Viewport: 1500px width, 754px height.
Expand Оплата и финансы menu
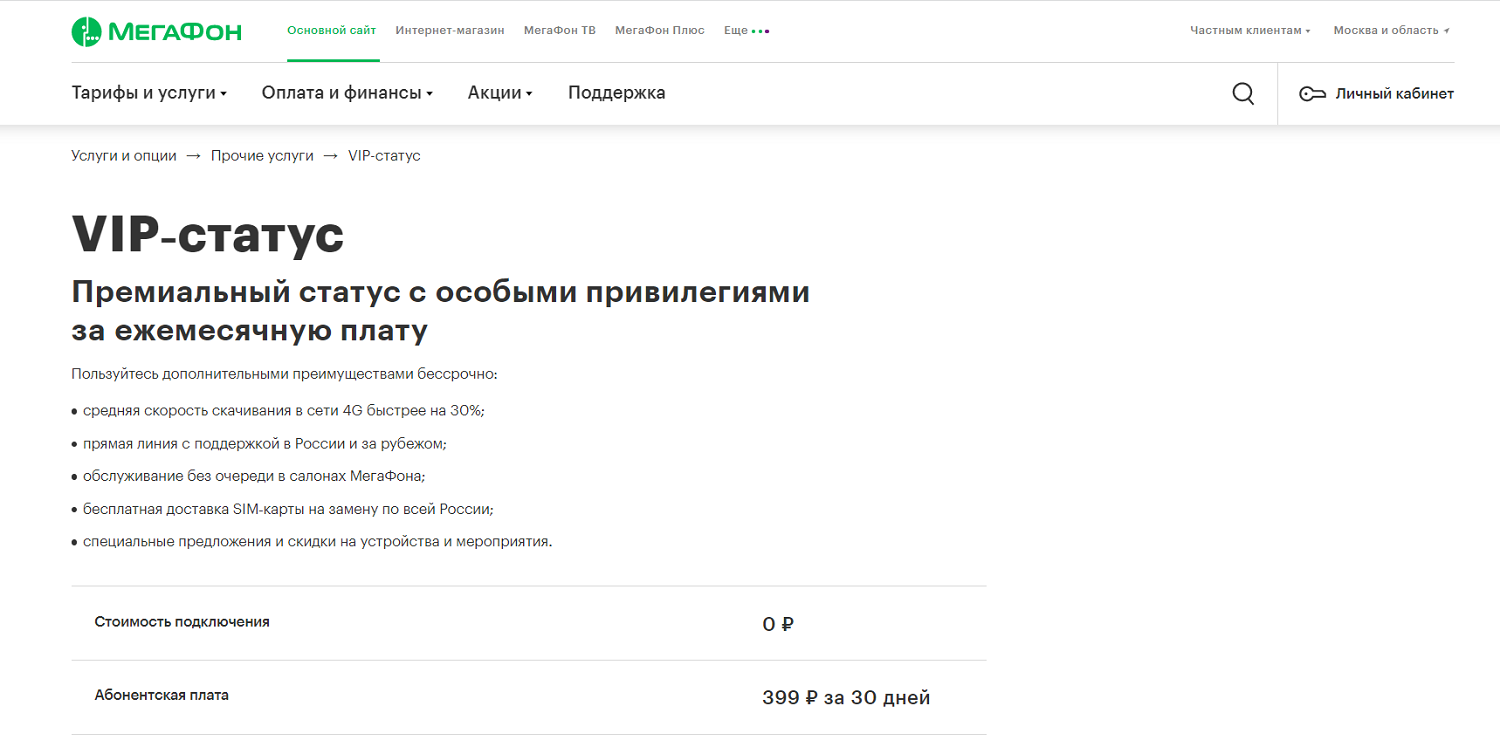click(347, 93)
